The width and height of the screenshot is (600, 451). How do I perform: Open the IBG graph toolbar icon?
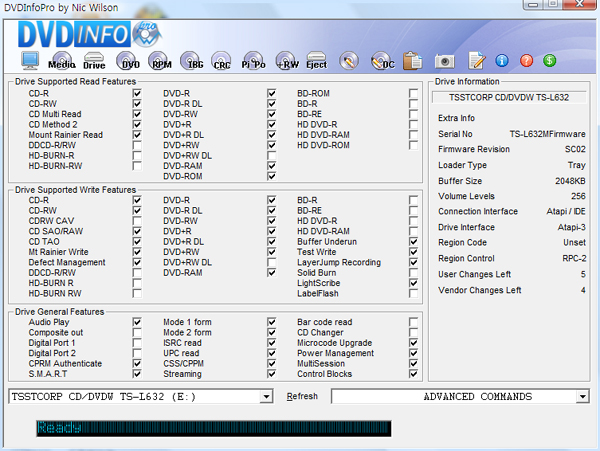192,61
